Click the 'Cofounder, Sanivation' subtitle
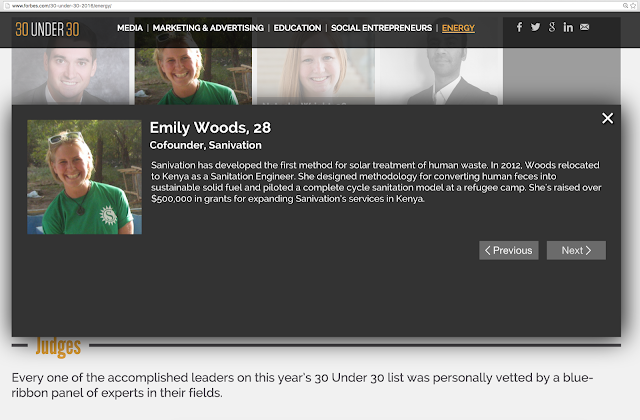 click(x=205, y=145)
